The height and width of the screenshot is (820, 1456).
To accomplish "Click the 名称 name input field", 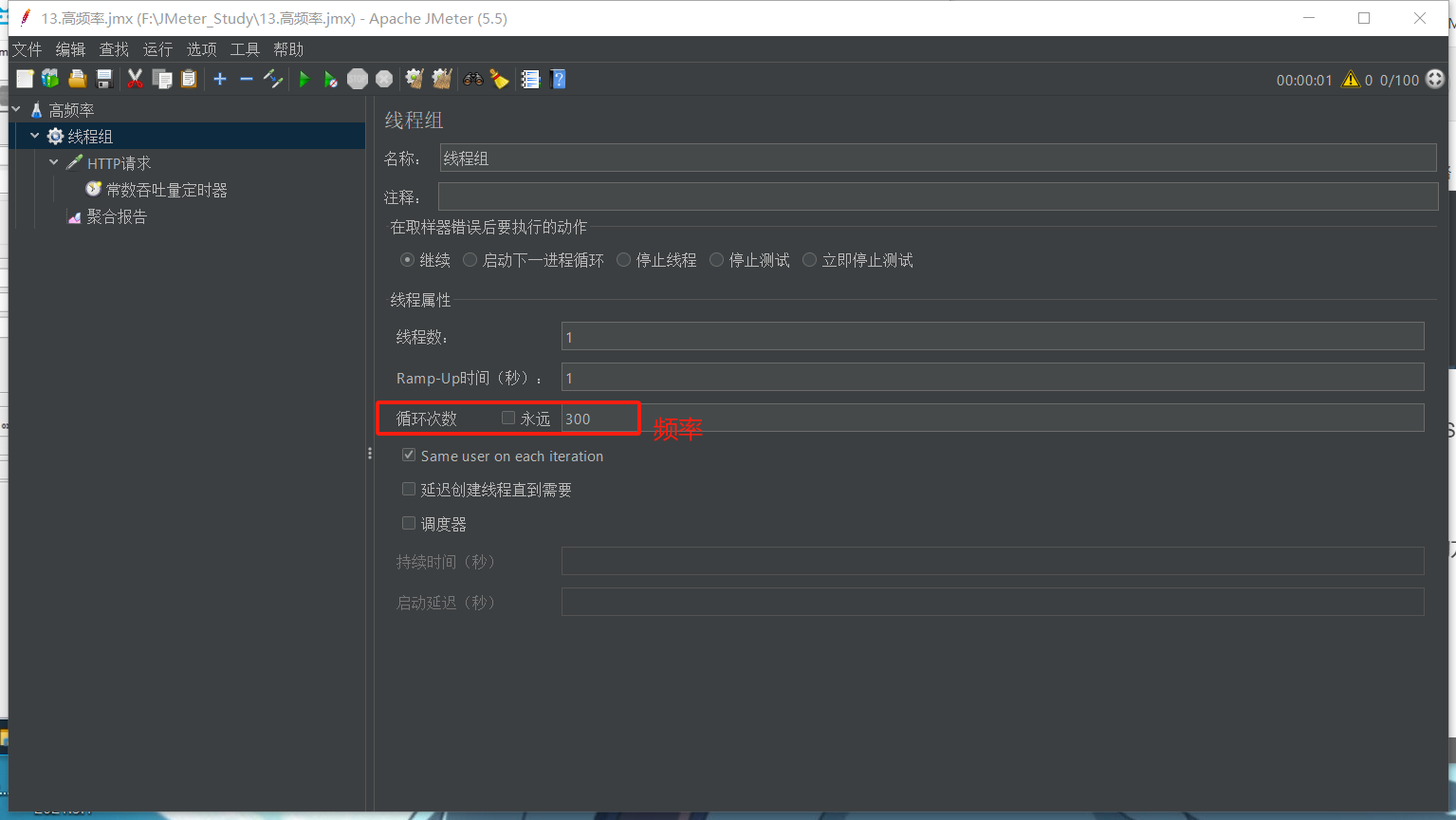I will [938, 158].
